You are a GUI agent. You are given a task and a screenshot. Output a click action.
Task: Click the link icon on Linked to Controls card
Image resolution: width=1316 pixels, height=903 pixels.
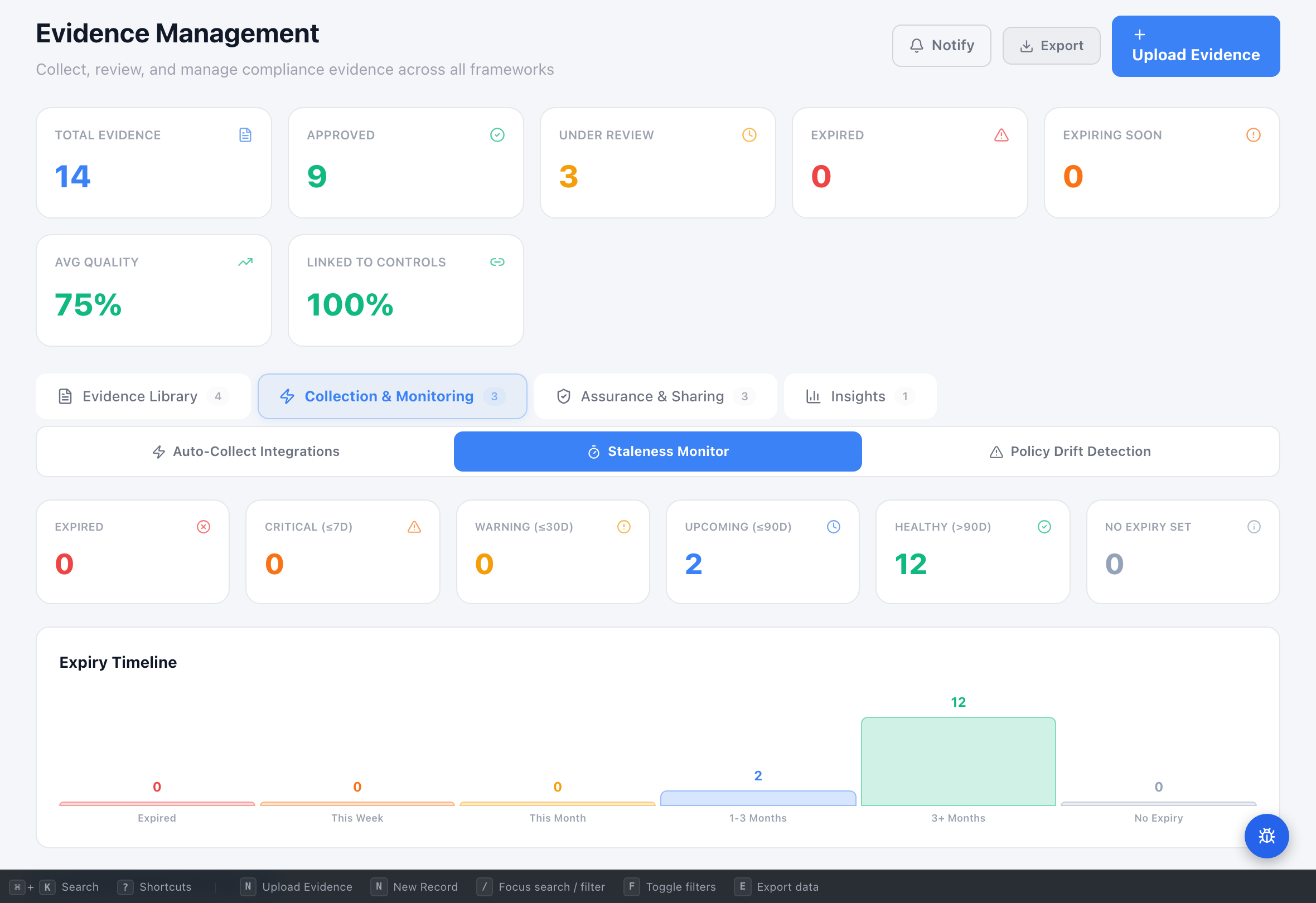coord(497,262)
